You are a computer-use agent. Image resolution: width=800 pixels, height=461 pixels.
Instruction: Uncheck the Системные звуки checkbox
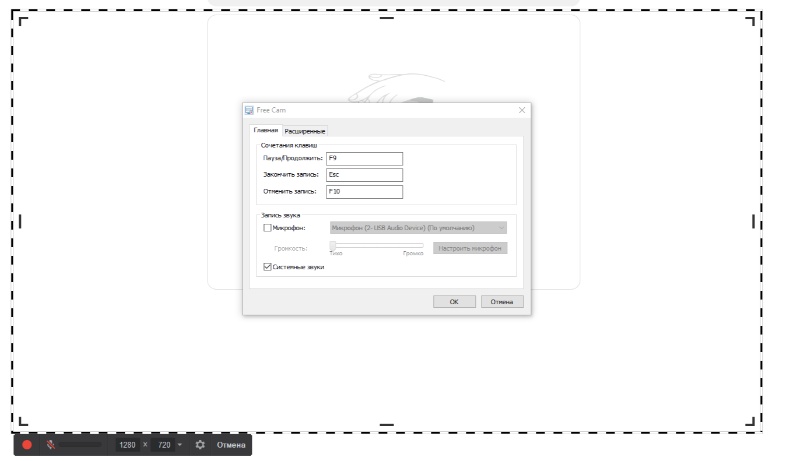click(x=267, y=267)
